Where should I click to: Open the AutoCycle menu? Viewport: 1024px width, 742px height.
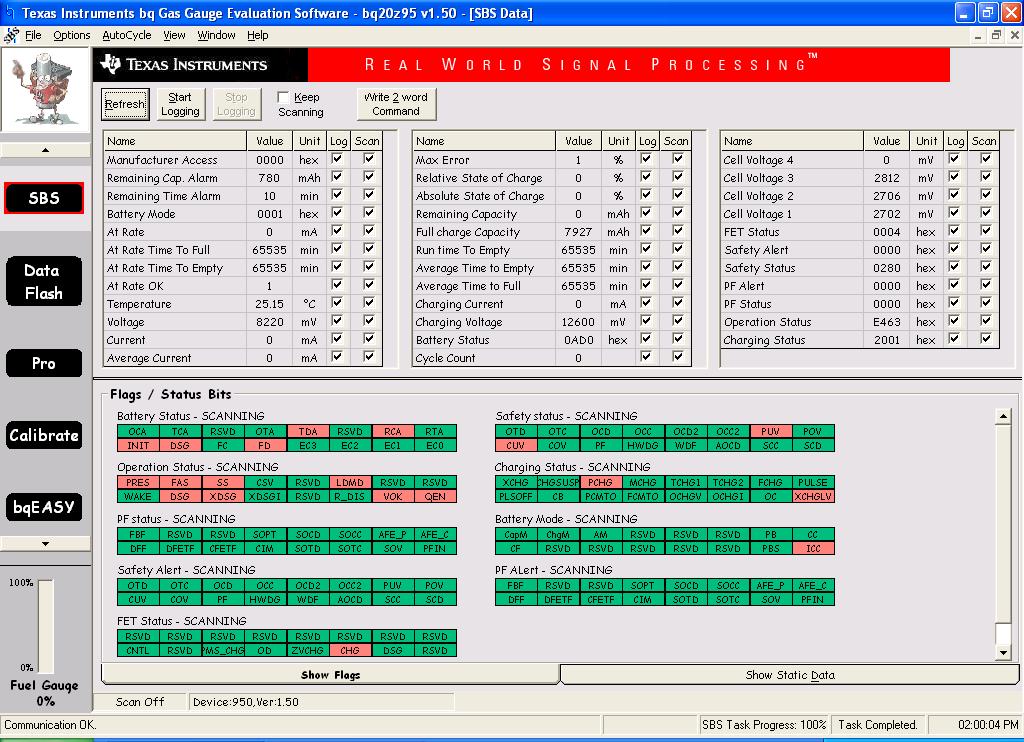[x=127, y=35]
